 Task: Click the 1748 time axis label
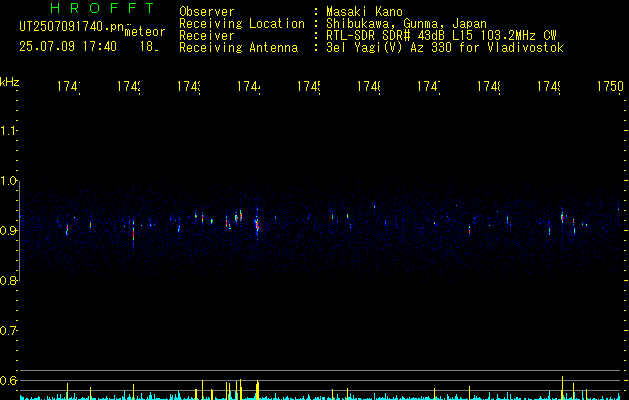pyautogui.click(x=489, y=87)
